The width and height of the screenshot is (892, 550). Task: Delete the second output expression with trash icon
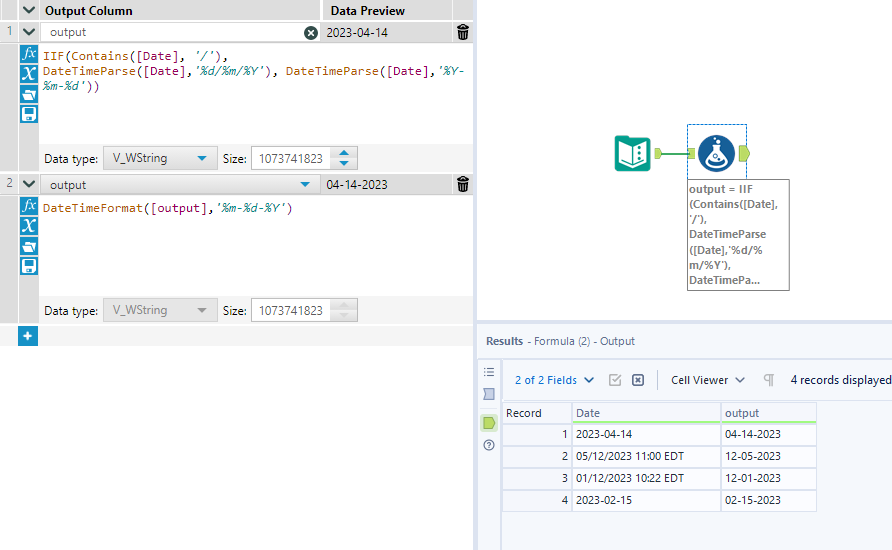(x=462, y=184)
